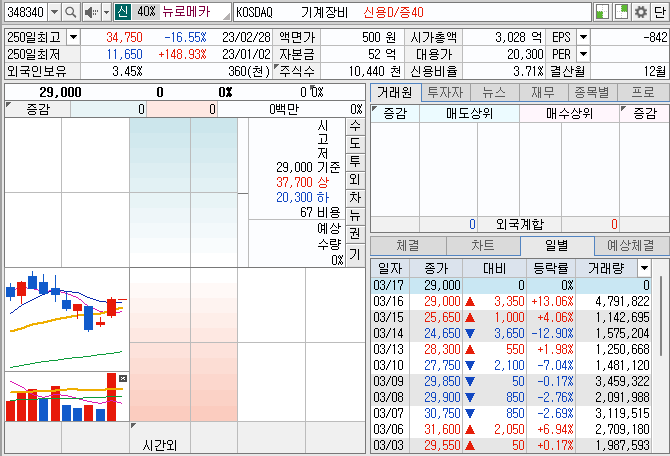Switch to the 프로 tab
The image size is (670, 456).
tap(643, 92)
